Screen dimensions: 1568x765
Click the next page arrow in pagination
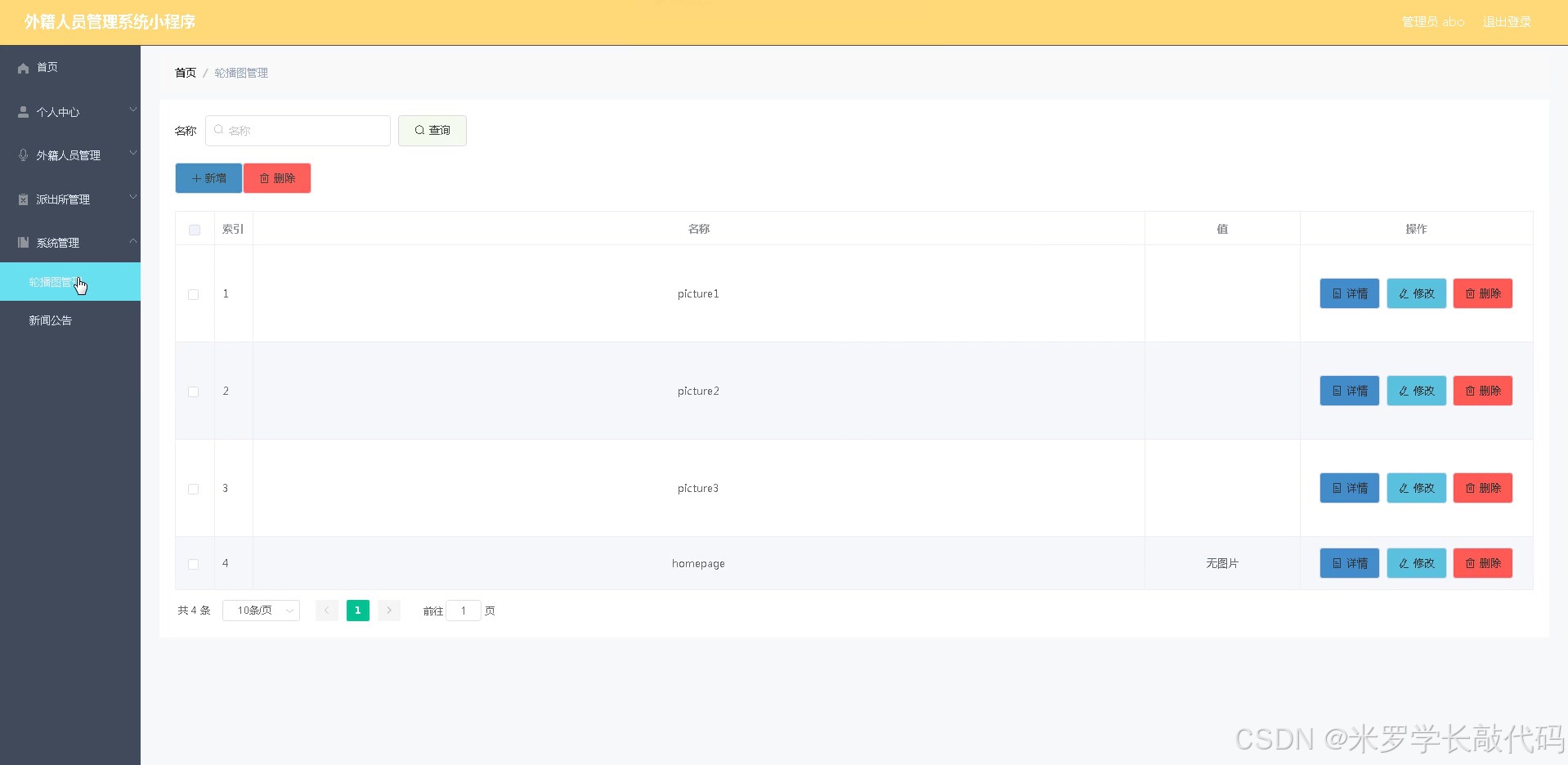pyautogui.click(x=389, y=611)
